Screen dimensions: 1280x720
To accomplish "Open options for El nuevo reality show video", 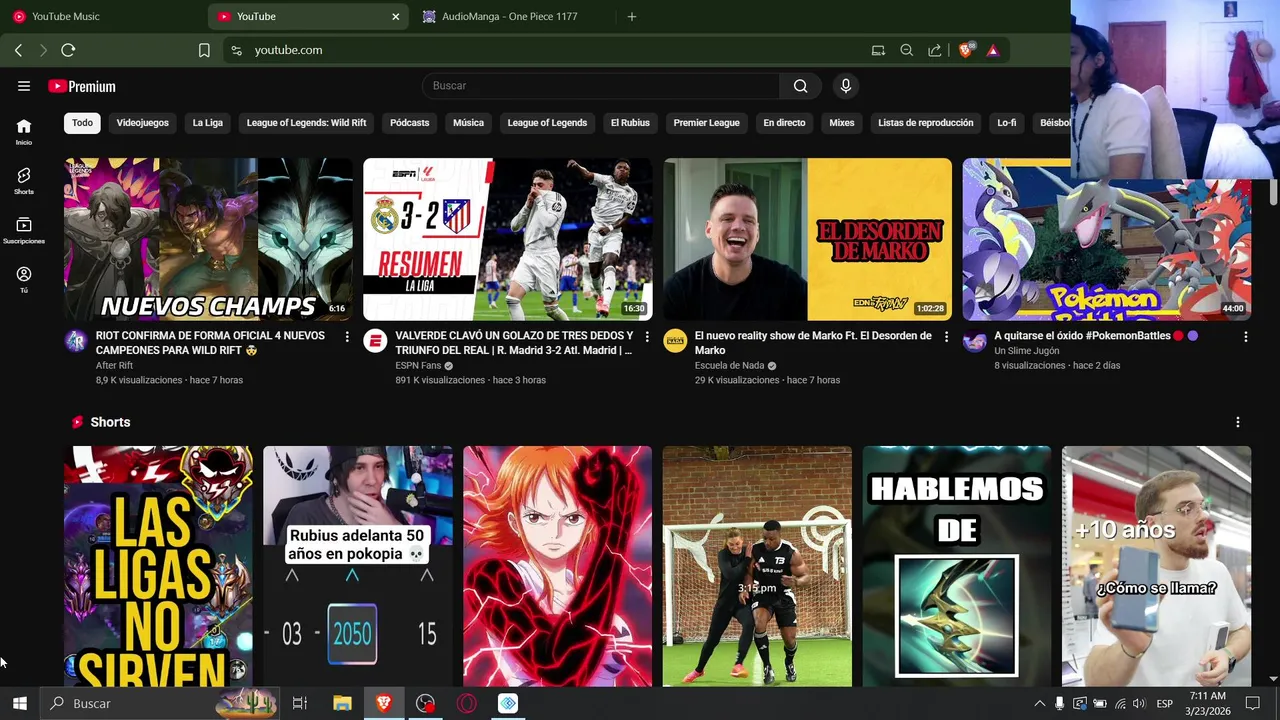I will (946, 337).
